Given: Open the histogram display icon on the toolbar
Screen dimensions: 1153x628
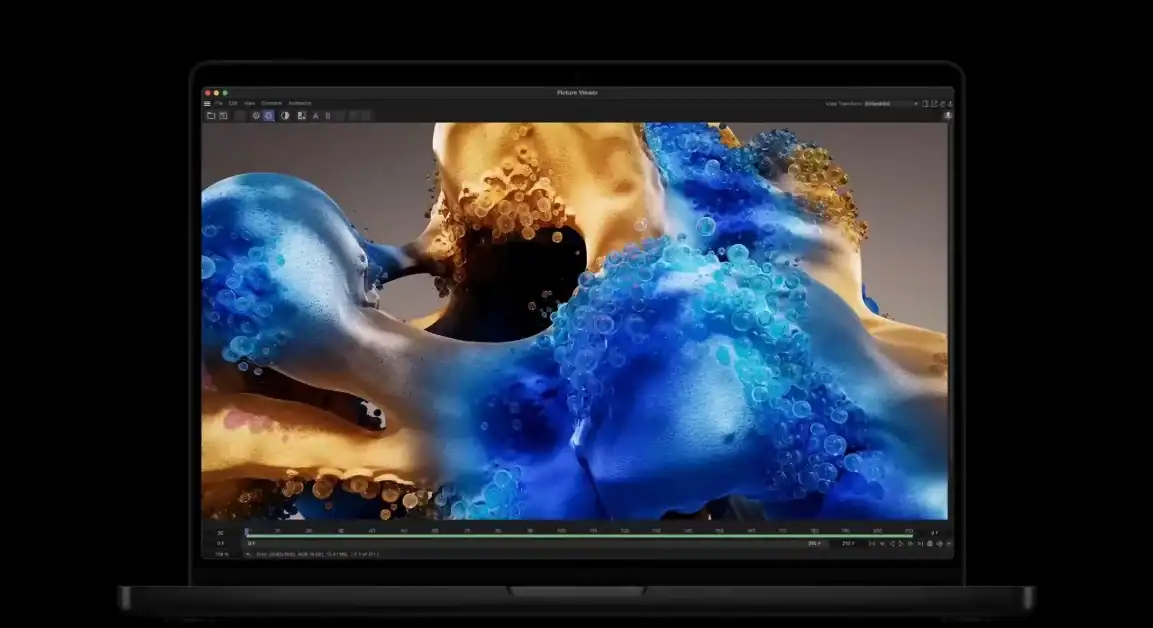Looking at the screenshot, I should [x=302, y=114].
